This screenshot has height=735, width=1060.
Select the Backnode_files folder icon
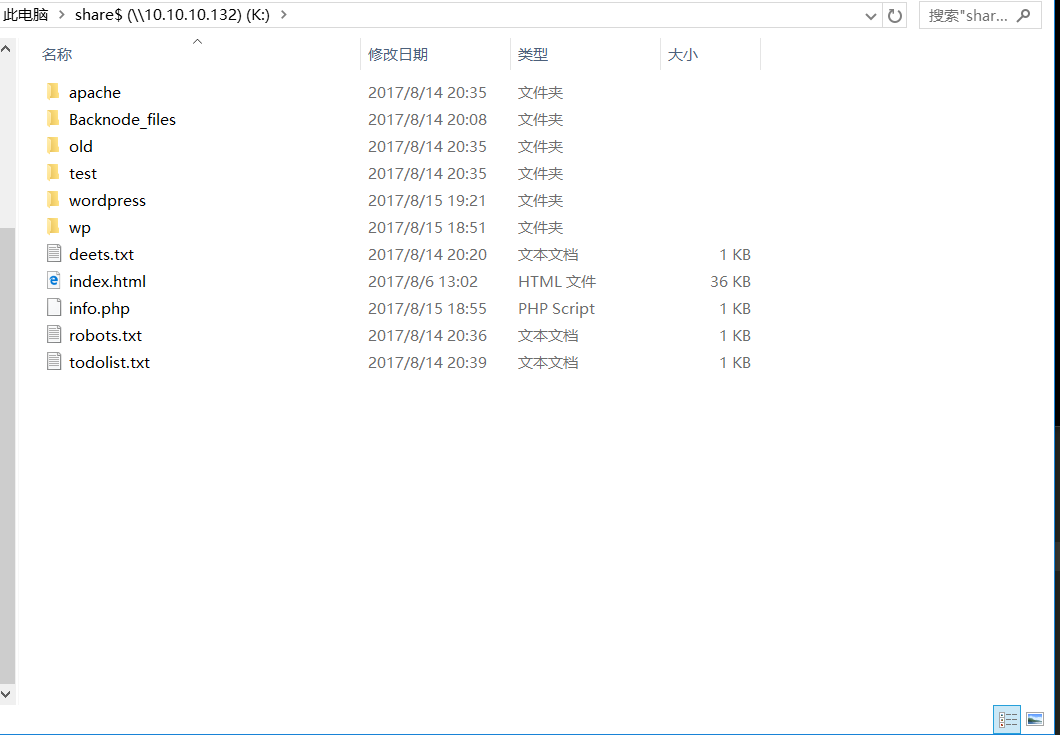point(54,119)
